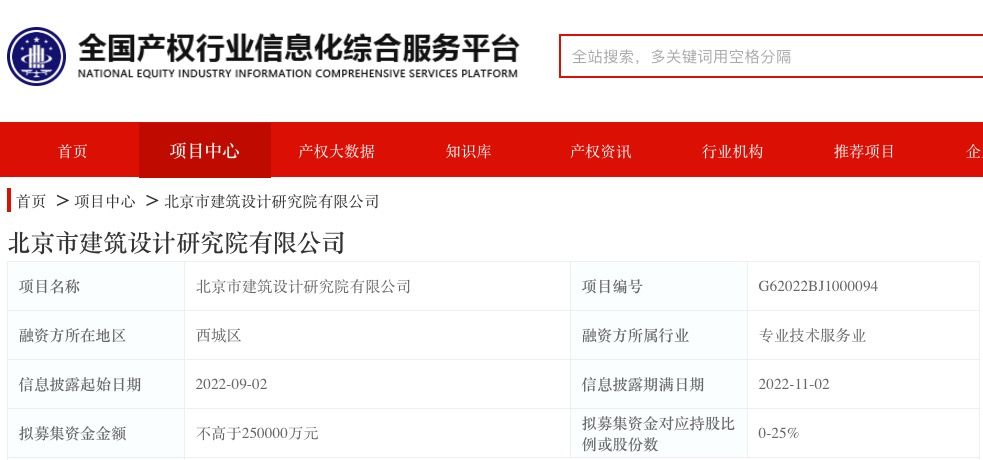The height and width of the screenshot is (460, 983).
Task: Switch to the 行业机构 navigation tab
Action: coord(732,151)
